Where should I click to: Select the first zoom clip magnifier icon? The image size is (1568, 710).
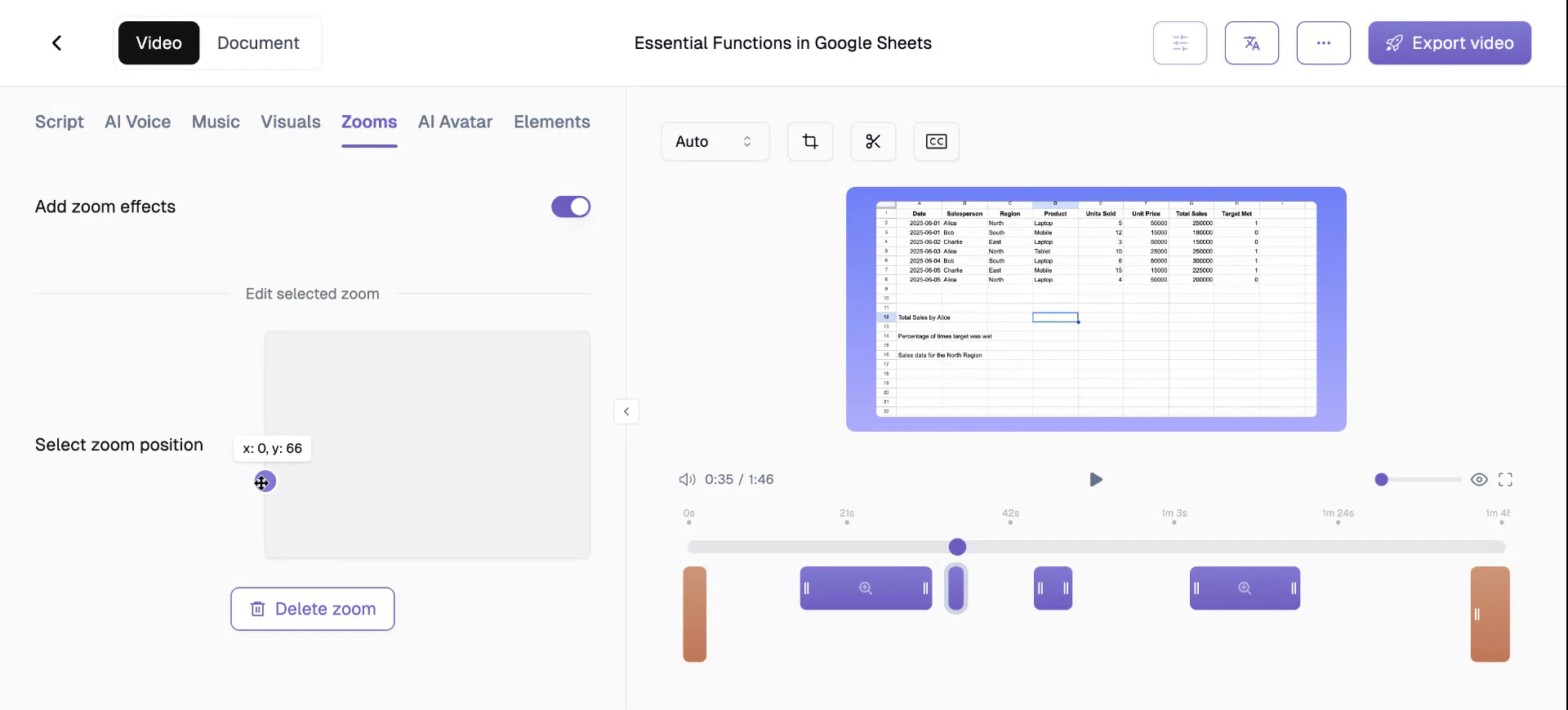tap(866, 588)
